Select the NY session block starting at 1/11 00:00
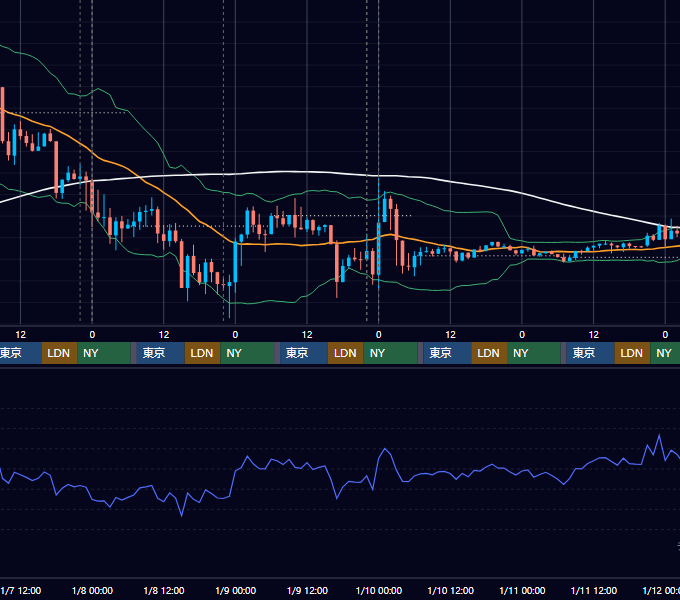 [x=534, y=353]
